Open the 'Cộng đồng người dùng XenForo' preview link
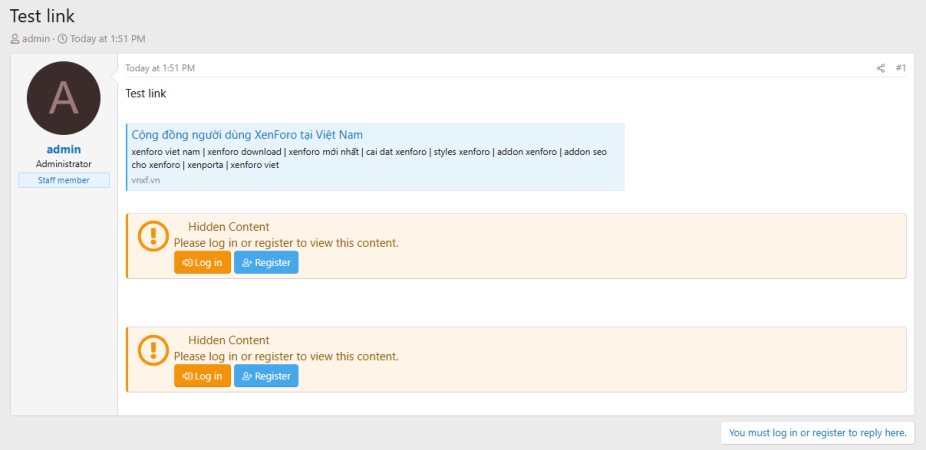This screenshot has height=450, width=926. 247,134
